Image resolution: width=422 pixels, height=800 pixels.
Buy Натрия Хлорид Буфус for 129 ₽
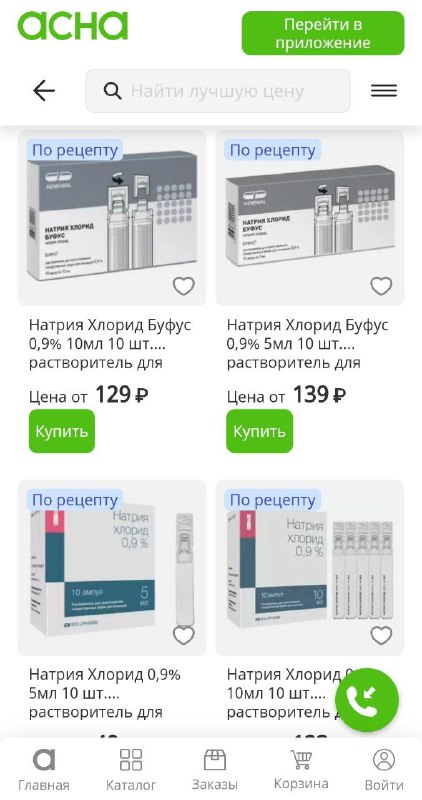click(62, 431)
